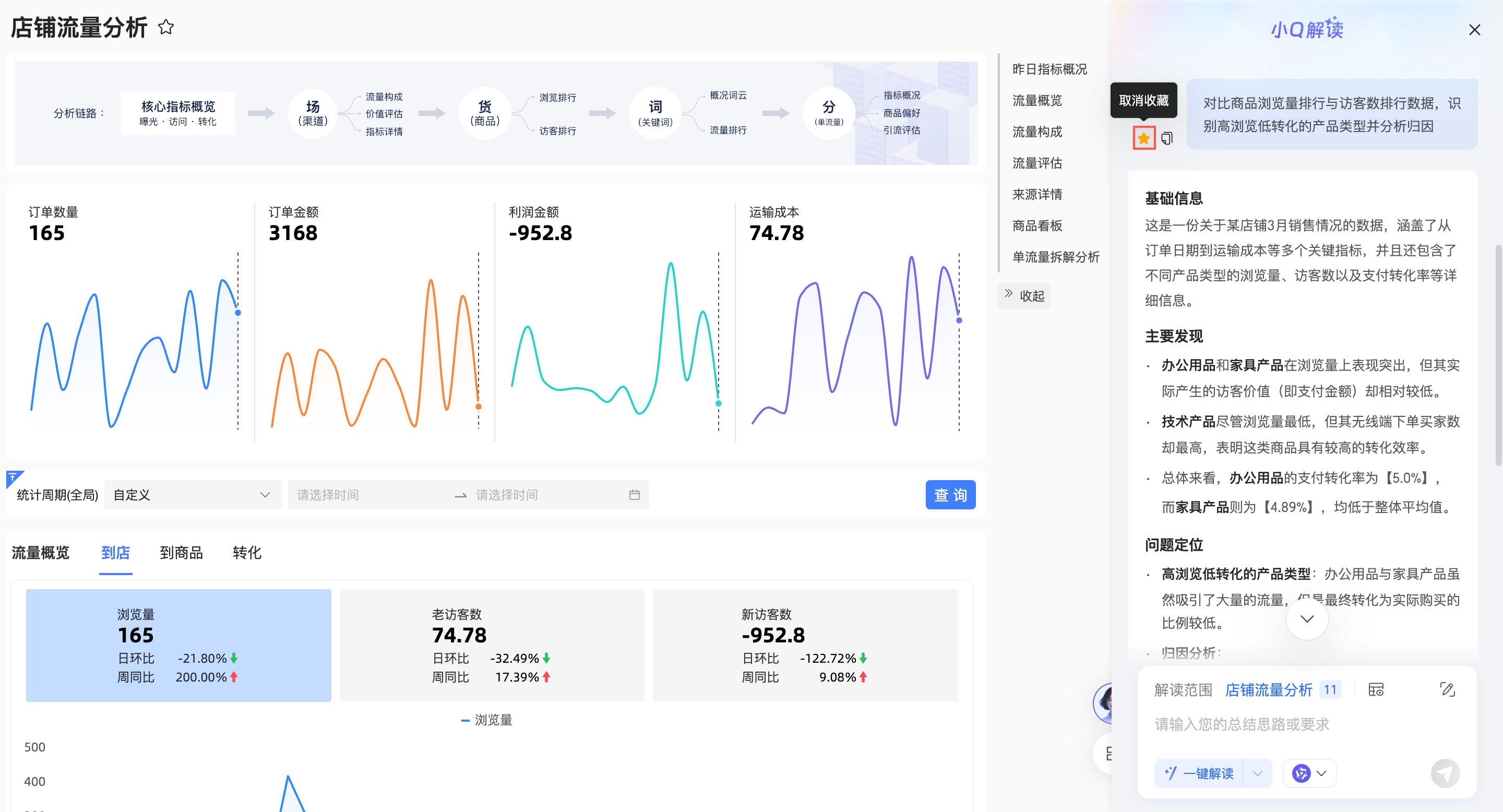Click the edit pencil icon in the chat box
The image size is (1503, 812).
pos(1447,689)
